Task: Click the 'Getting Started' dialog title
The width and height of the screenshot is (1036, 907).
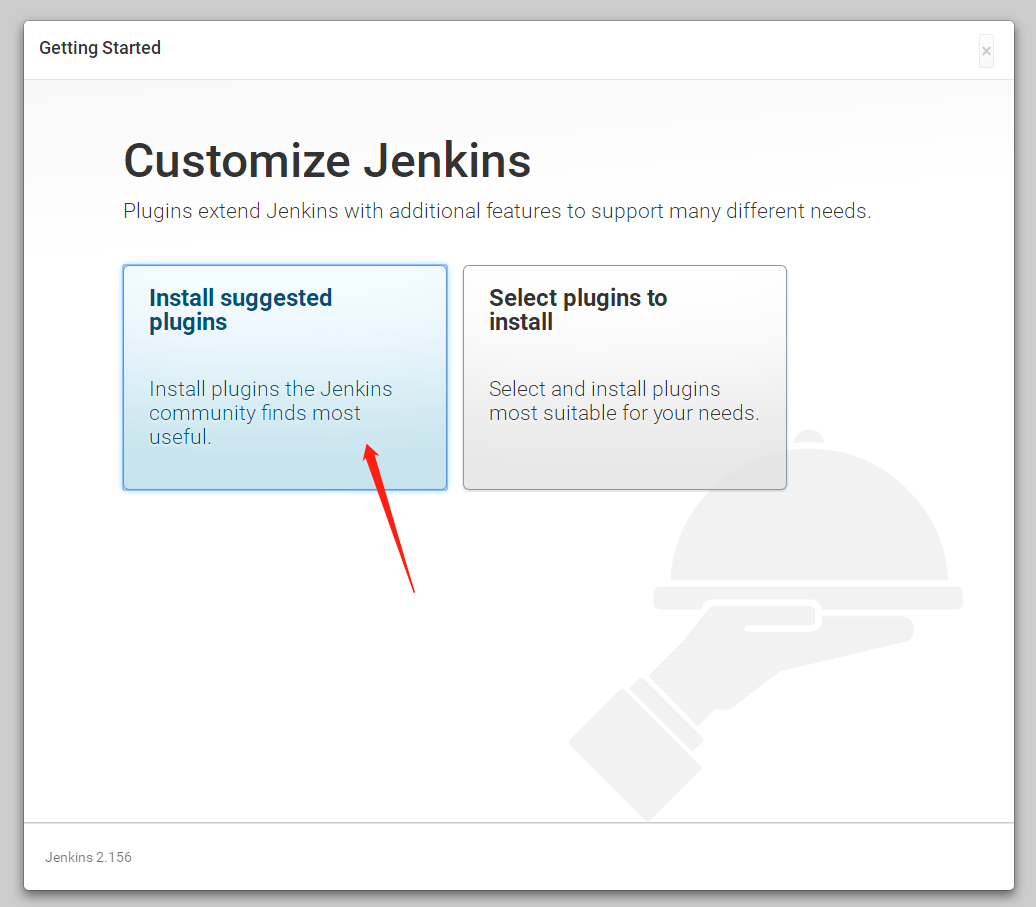Action: pyautogui.click(x=100, y=48)
